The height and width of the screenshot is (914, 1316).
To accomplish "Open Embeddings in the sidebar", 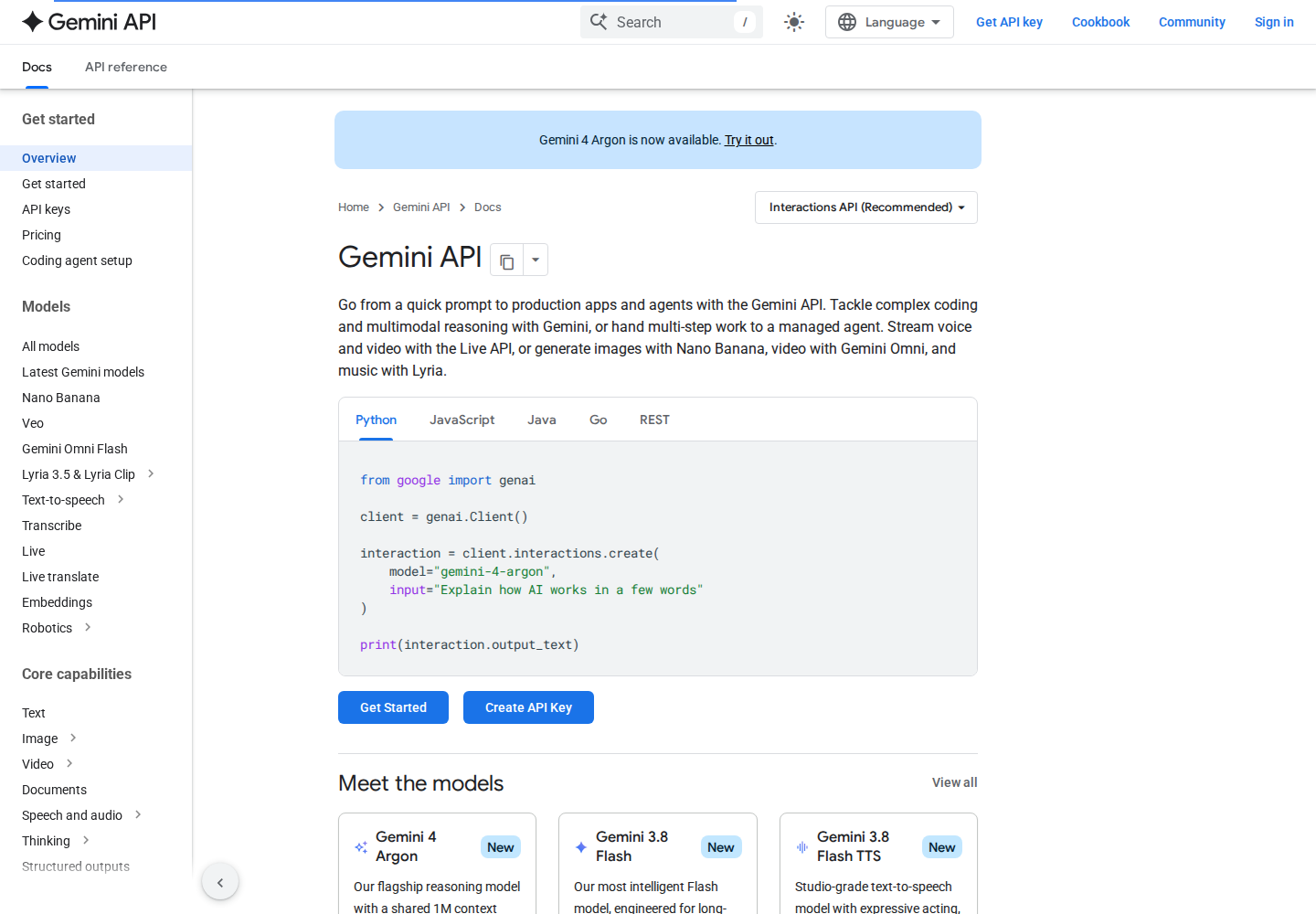I will pos(57,602).
